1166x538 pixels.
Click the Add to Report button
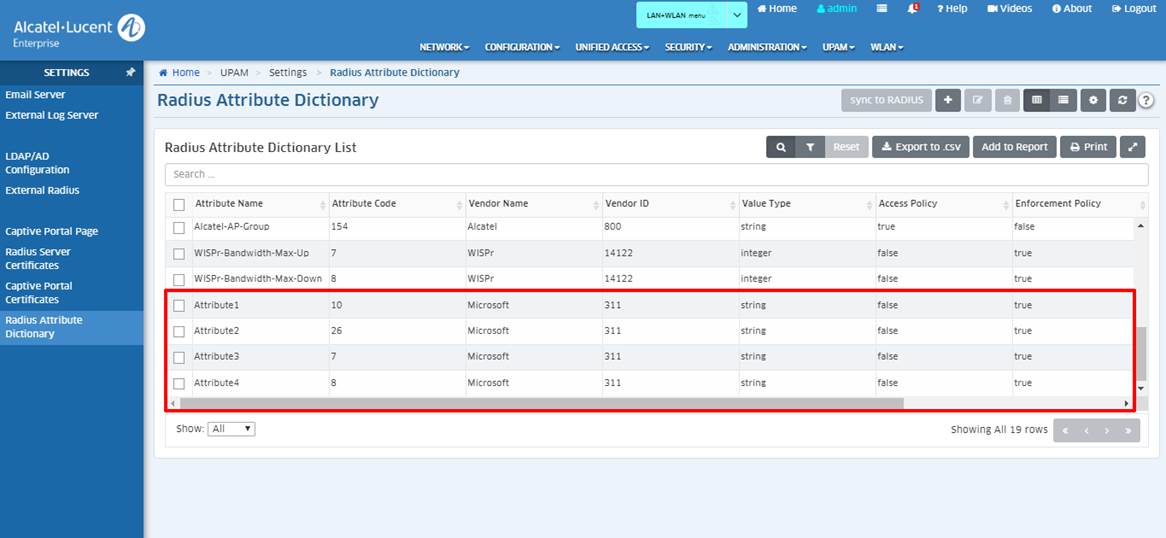point(1014,147)
